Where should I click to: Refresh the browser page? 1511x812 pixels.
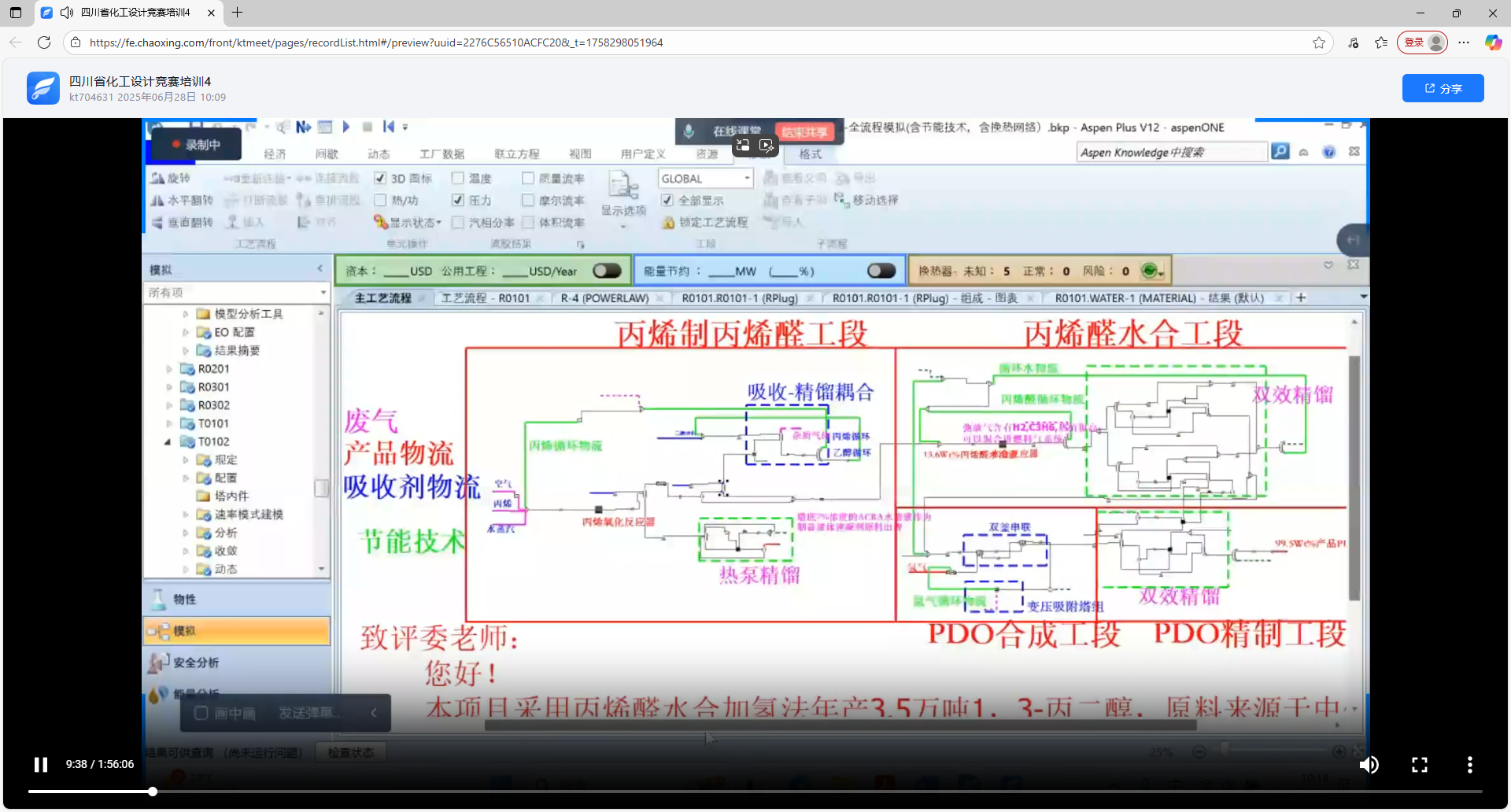44,42
